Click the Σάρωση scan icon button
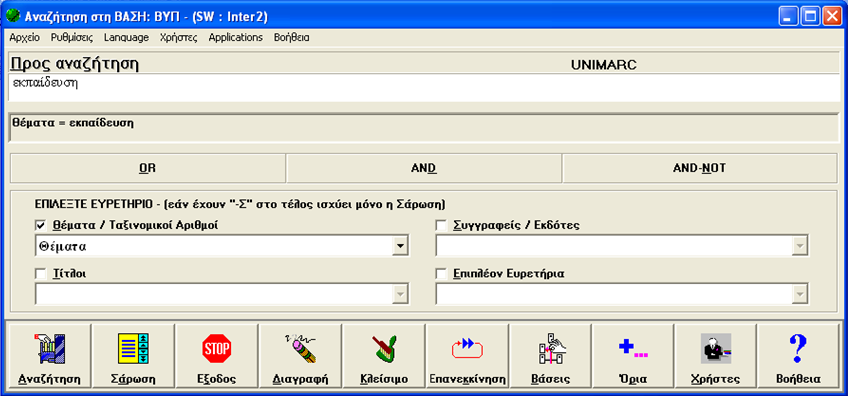Screen dimensions: 848x396 click(133, 356)
